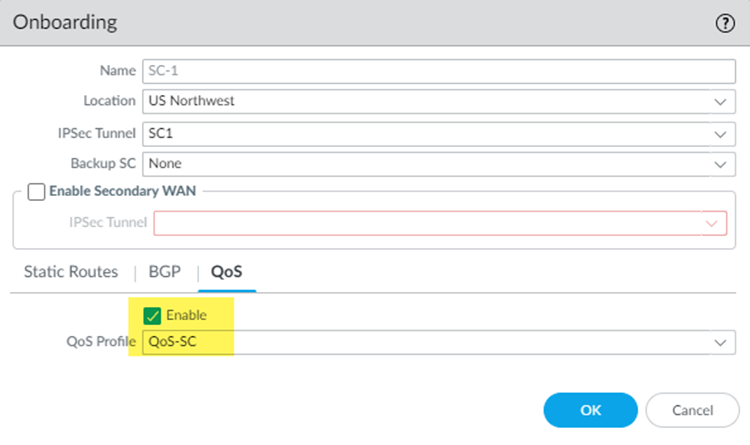750x445 pixels.
Task: Switch to the BGP tab
Action: [x=164, y=272]
